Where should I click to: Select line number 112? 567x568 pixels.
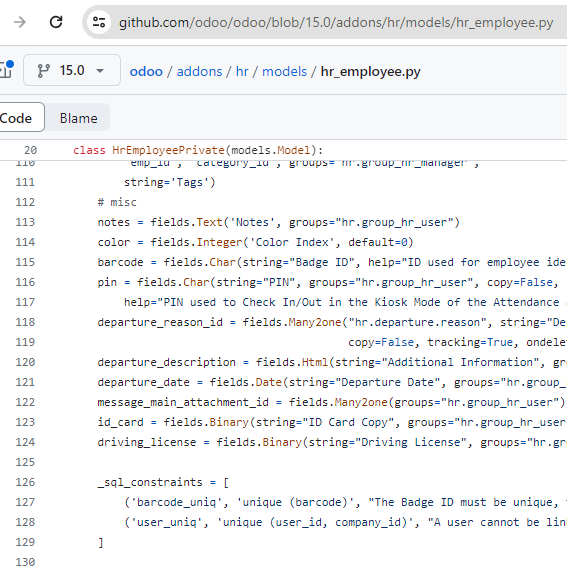tap(25, 202)
